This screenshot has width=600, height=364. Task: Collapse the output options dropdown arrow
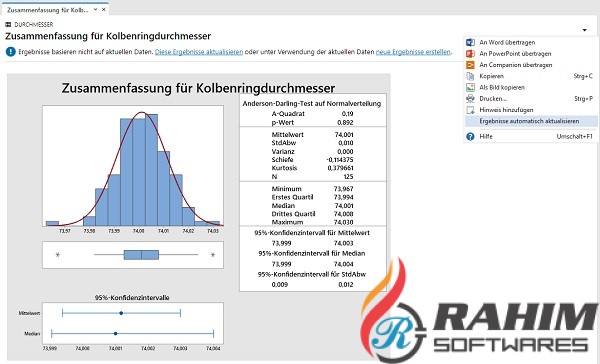point(585,30)
